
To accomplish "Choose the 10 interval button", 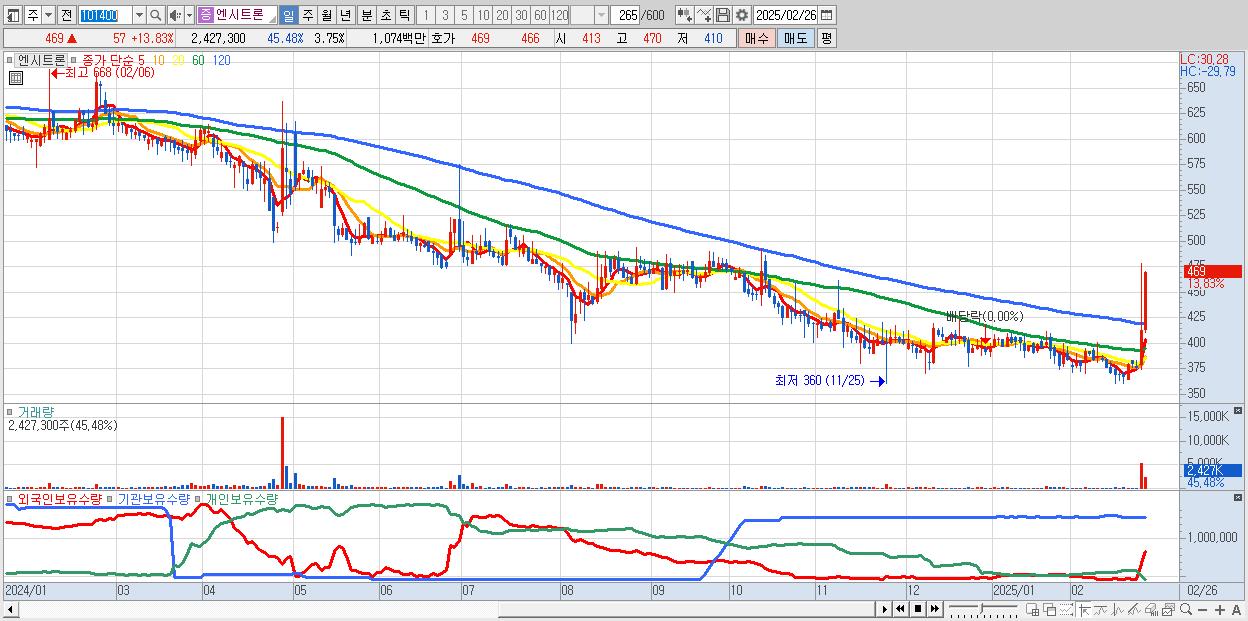I will point(483,15).
